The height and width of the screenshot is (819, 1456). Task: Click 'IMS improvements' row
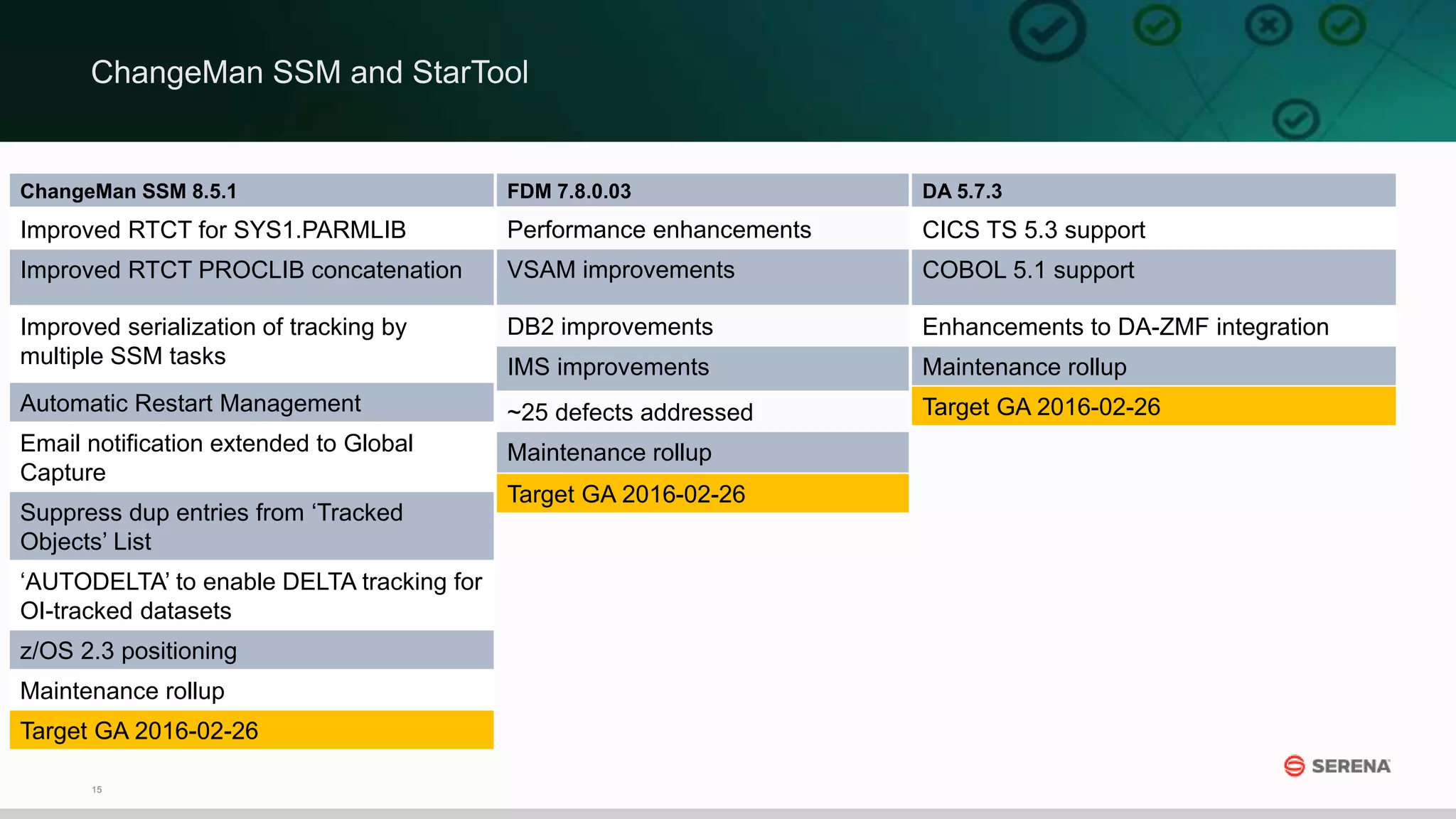point(702,368)
